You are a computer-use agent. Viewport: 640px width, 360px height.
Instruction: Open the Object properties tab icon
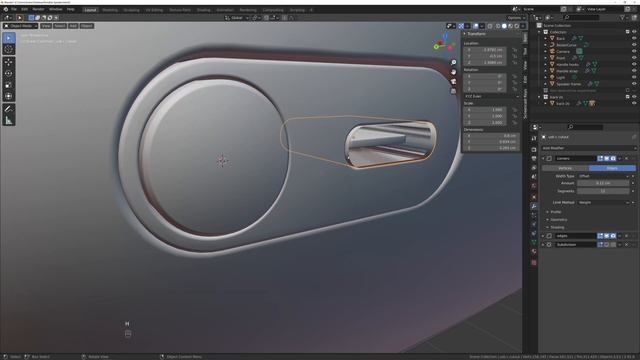534,197
